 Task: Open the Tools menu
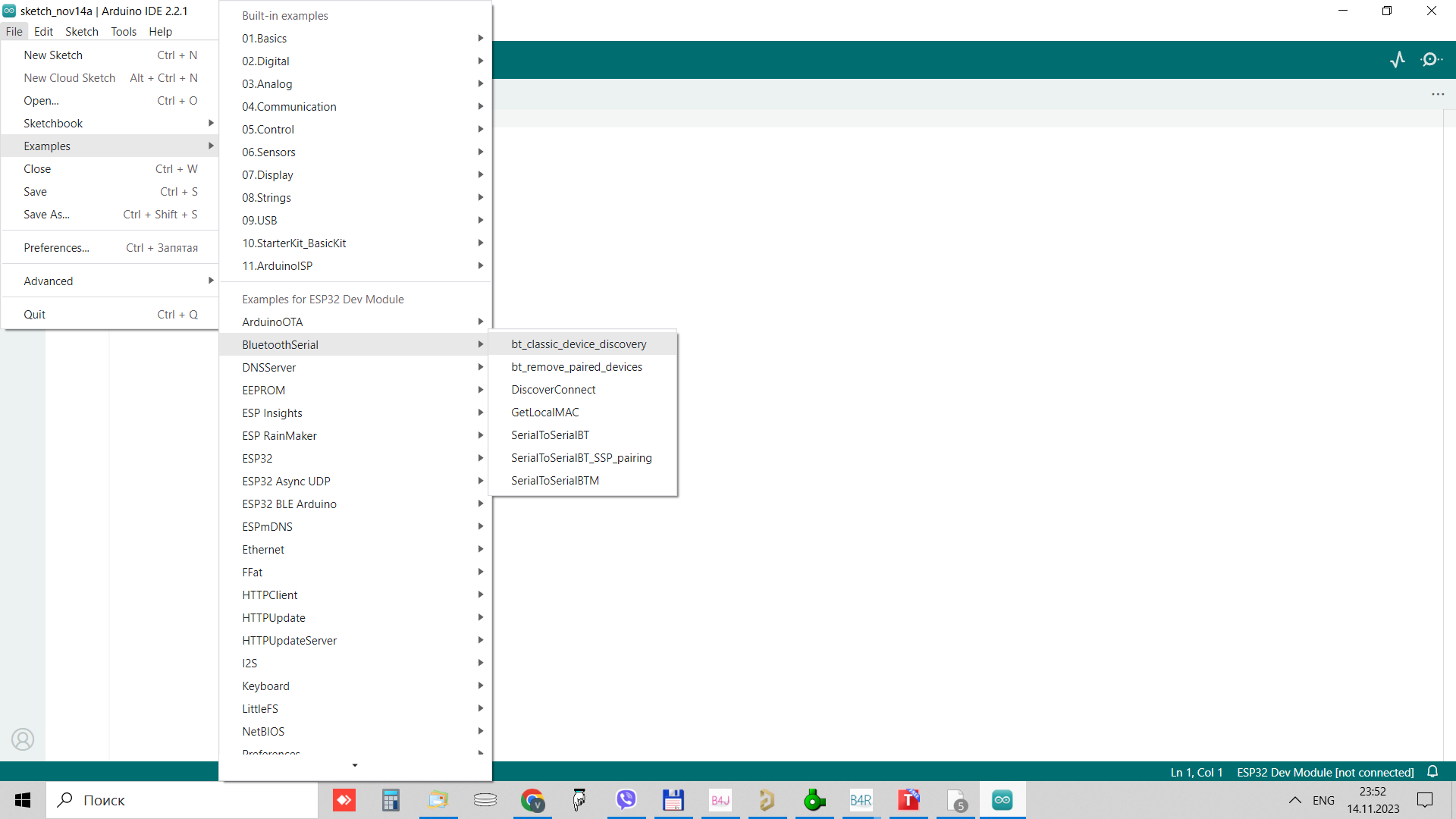(x=124, y=32)
